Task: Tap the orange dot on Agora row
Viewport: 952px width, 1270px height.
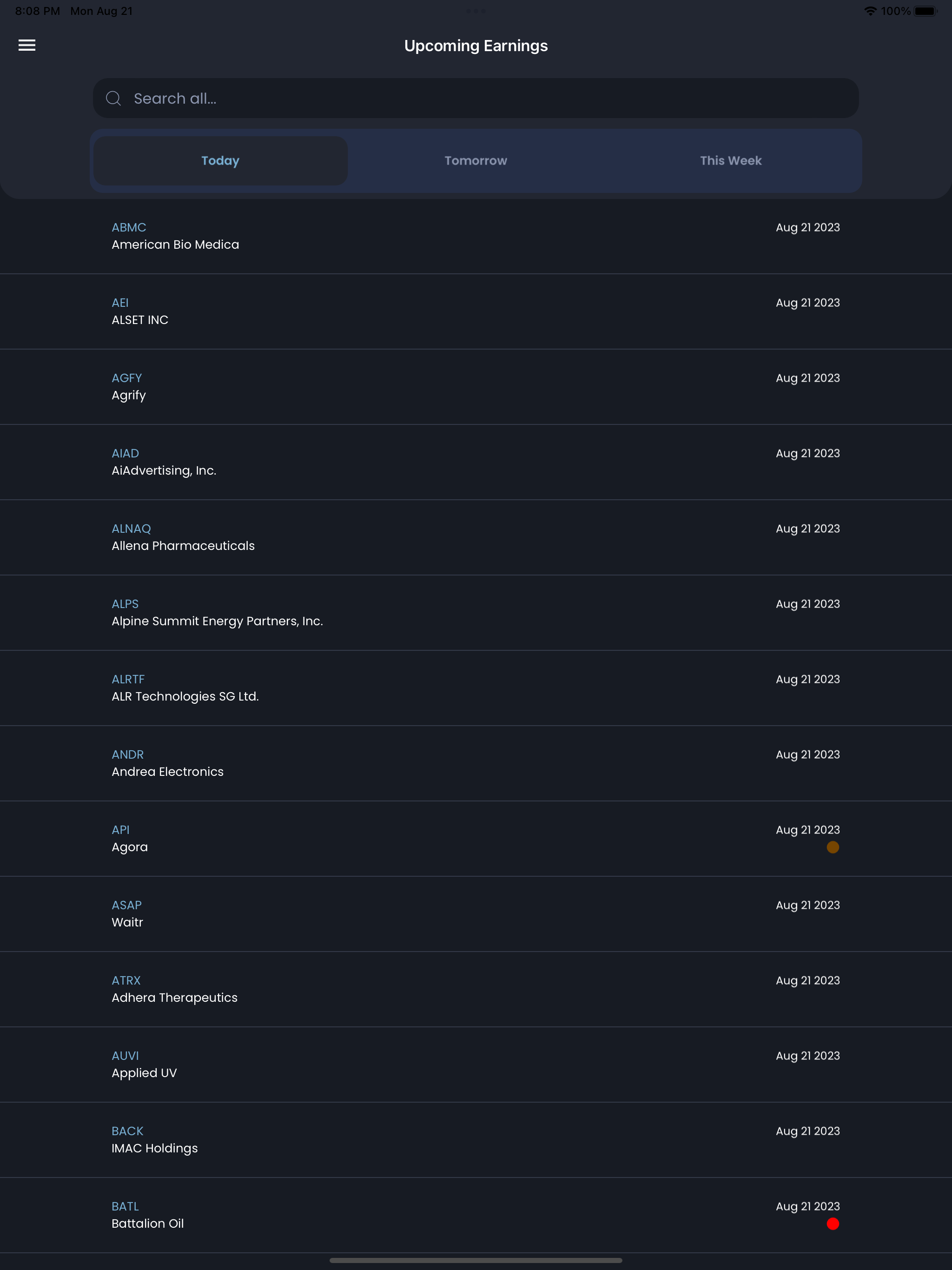Action: click(x=833, y=847)
